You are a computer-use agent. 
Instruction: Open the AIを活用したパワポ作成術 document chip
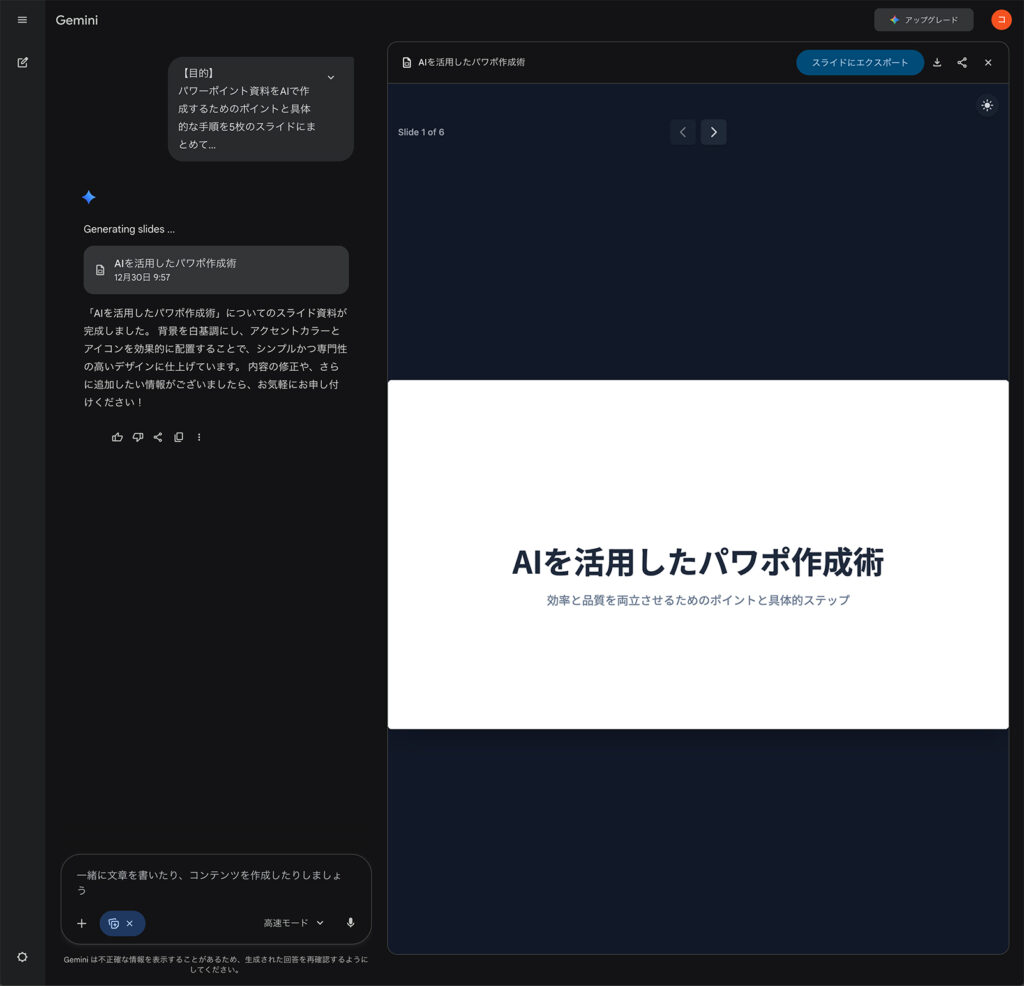[216, 270]
